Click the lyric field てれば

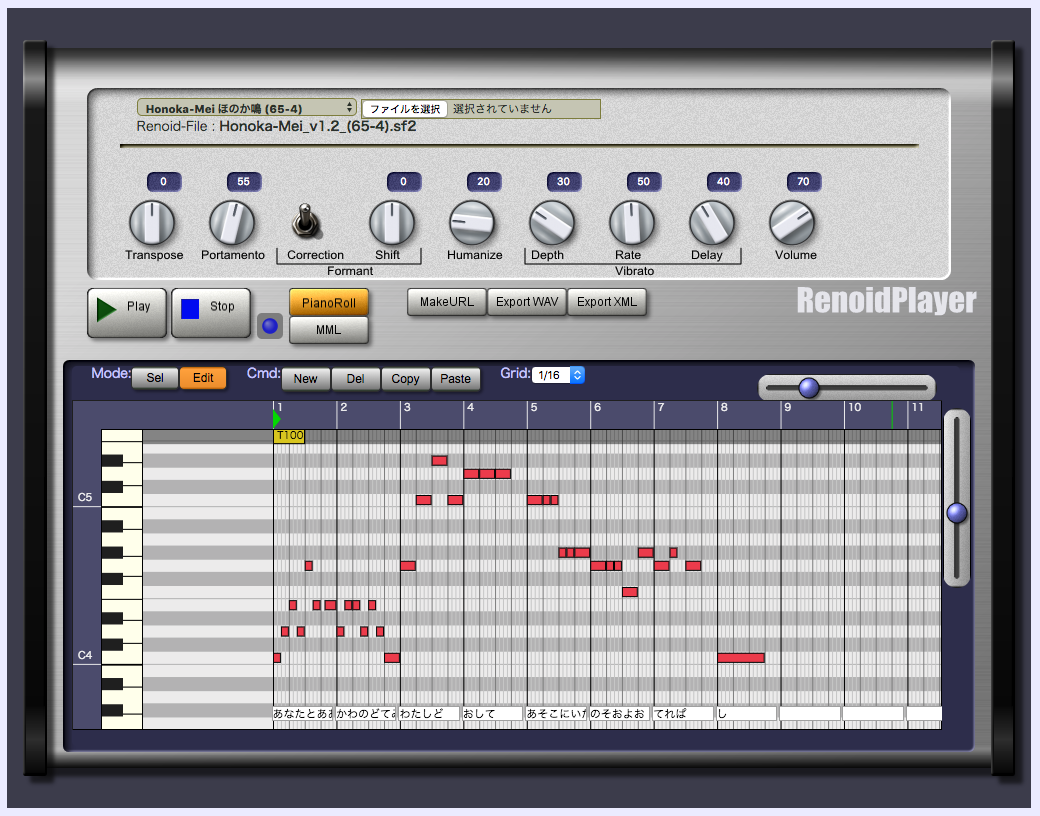click(x=683, y=714)
